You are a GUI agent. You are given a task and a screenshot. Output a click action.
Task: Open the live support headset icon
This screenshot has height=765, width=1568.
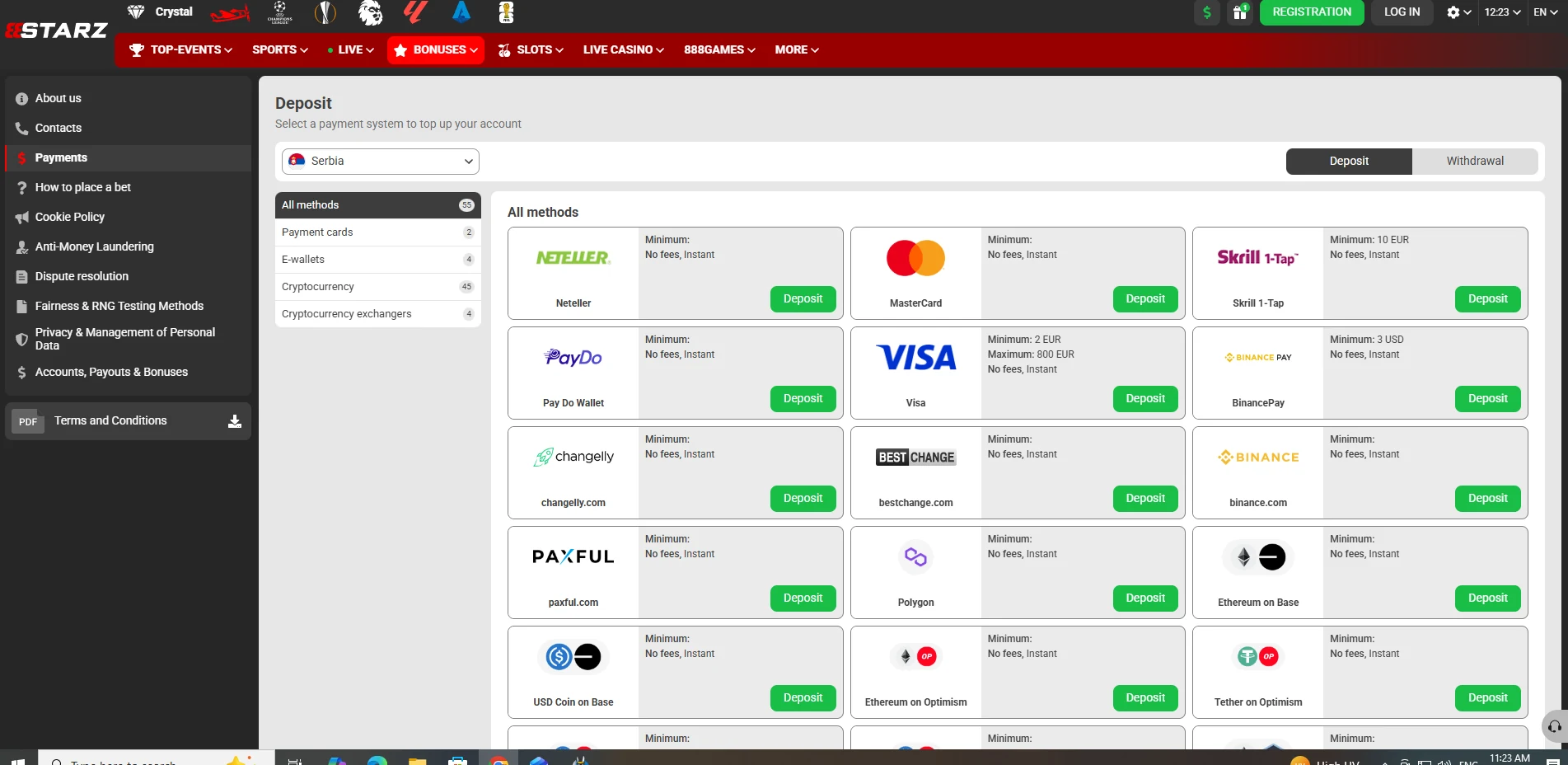(x=1555, y=726)
